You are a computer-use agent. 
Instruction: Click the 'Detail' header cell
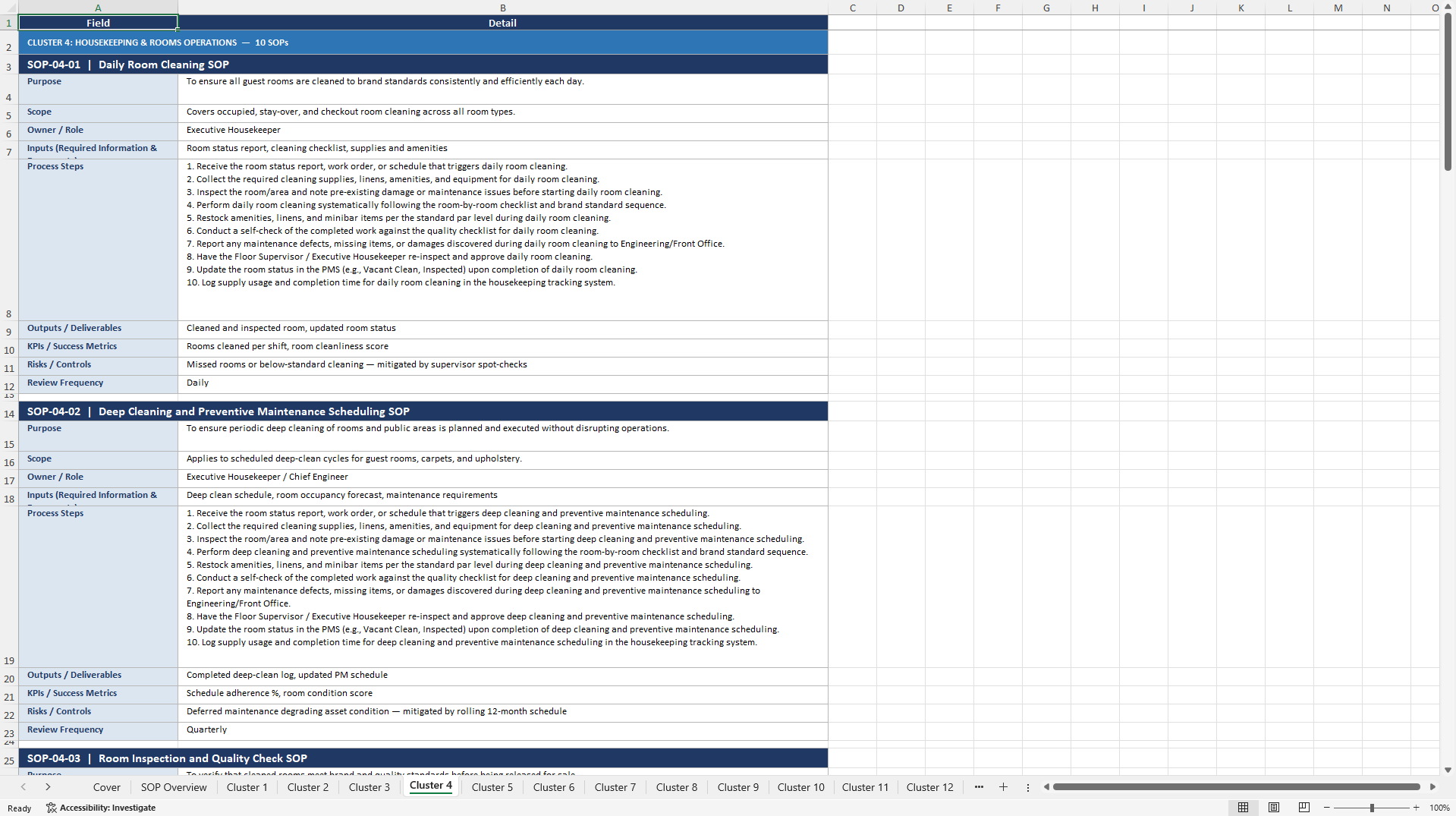[x=502, y=23]
